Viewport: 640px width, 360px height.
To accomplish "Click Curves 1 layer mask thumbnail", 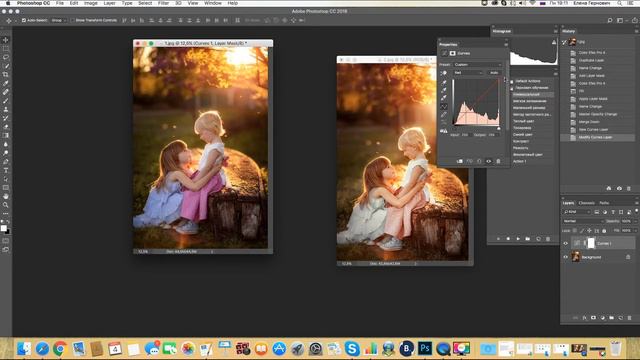I will pyautogui.click(x=591, y=243).
